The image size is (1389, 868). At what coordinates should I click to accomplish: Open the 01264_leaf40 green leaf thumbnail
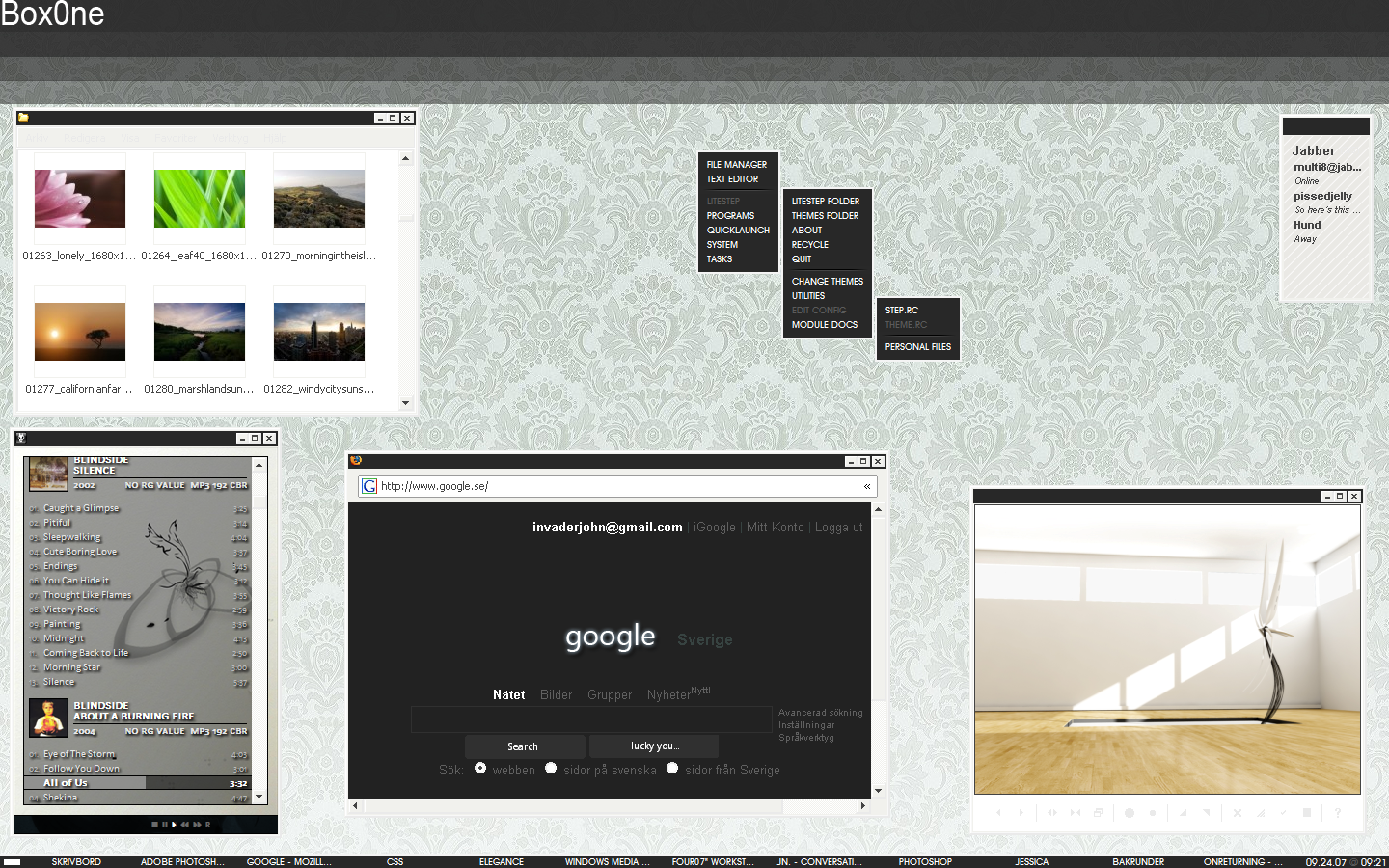pyautogui.click(x=200, y=199)
